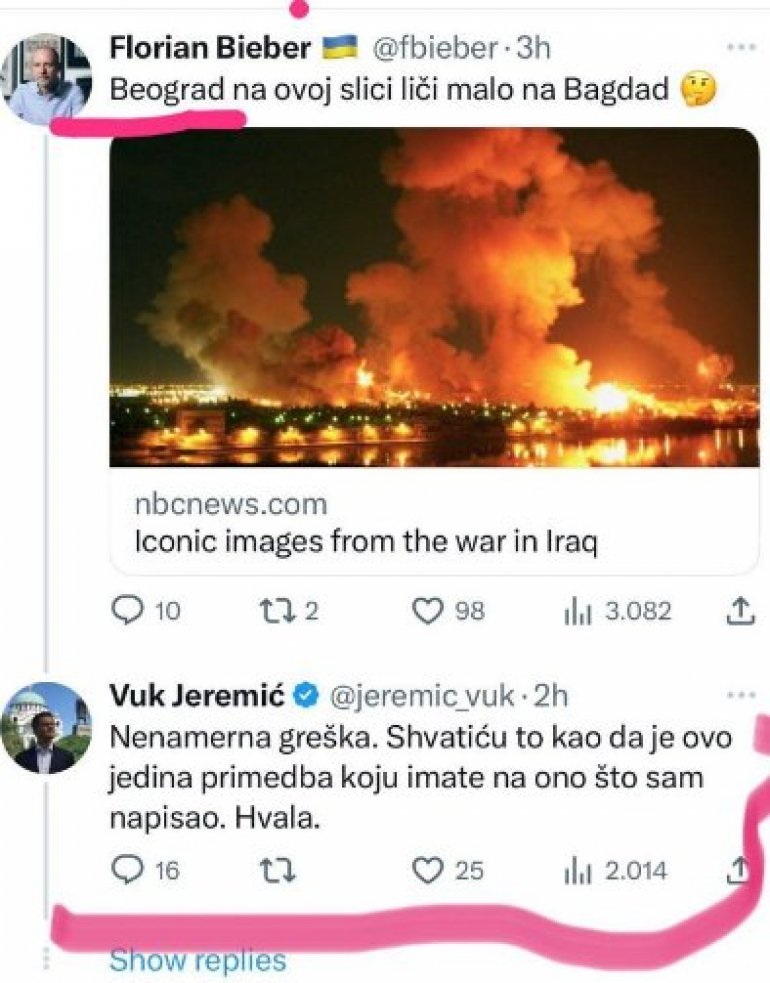Expand the thread with Show replies

tap(197, 961)
